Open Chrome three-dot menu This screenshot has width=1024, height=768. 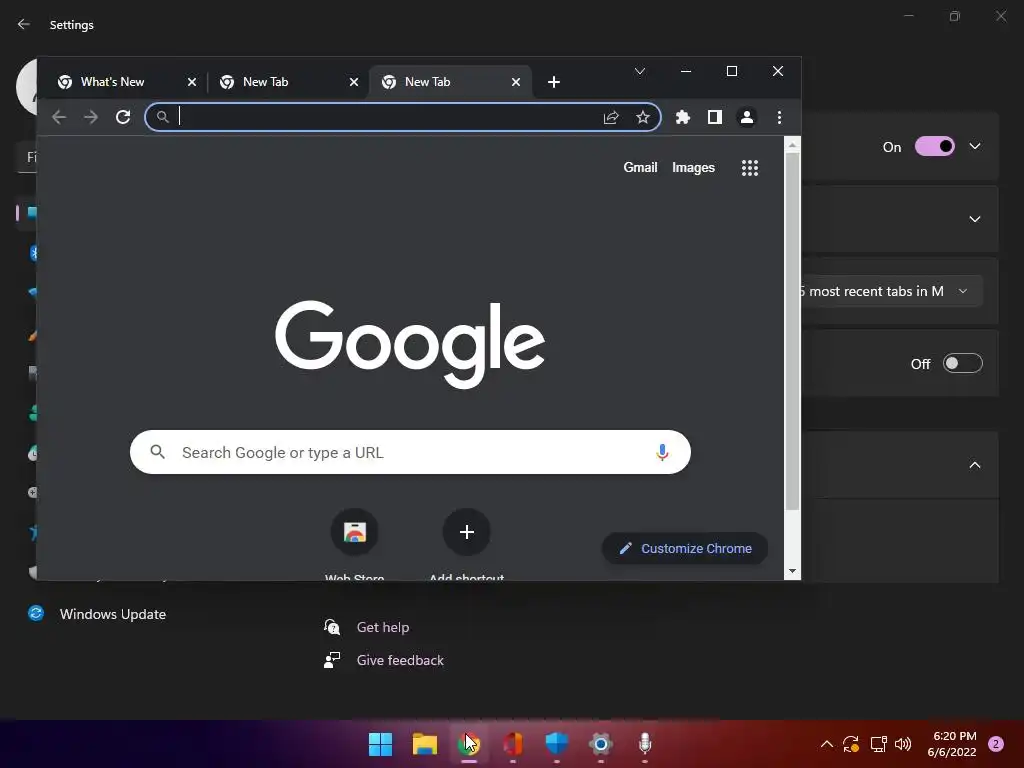pos(779,117)
